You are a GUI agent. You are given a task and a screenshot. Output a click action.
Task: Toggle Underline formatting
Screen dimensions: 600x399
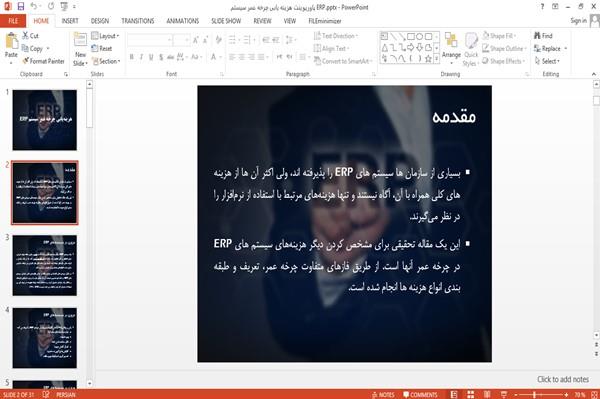[151, 57]
